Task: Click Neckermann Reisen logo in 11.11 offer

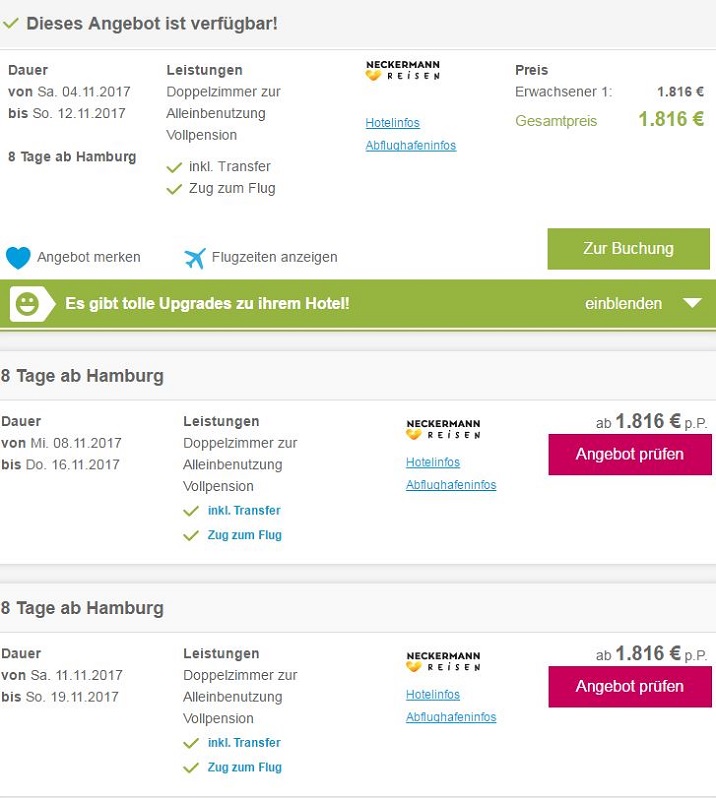Action: (443, 660)
